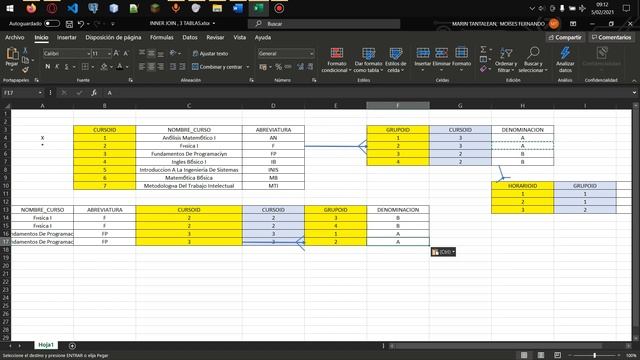The width and height of the screenshot is (640, 360).
Task: Click the Undo arrow icon
Action: pos(81,24)
